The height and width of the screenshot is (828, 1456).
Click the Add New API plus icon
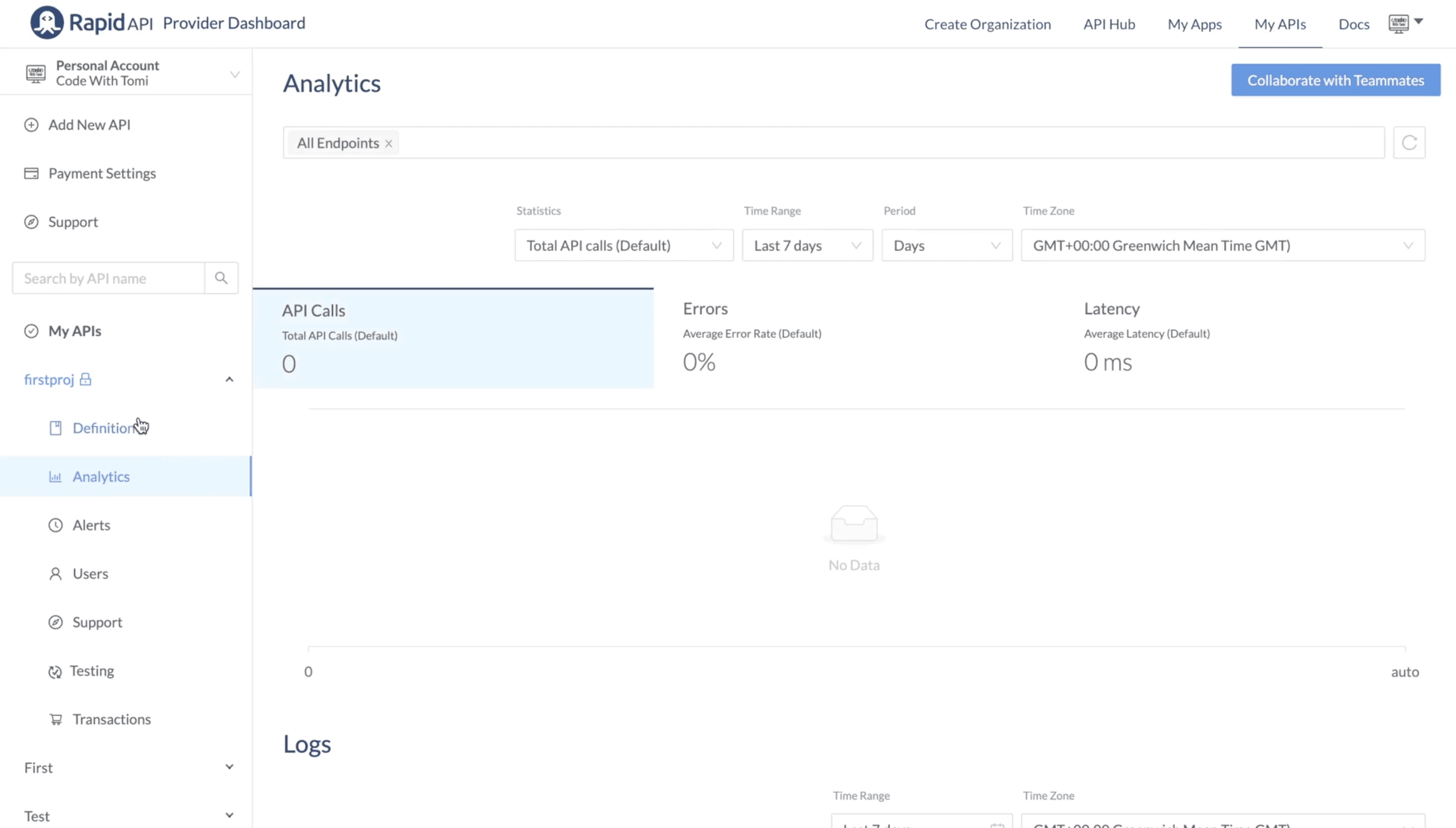coord(31,124)
